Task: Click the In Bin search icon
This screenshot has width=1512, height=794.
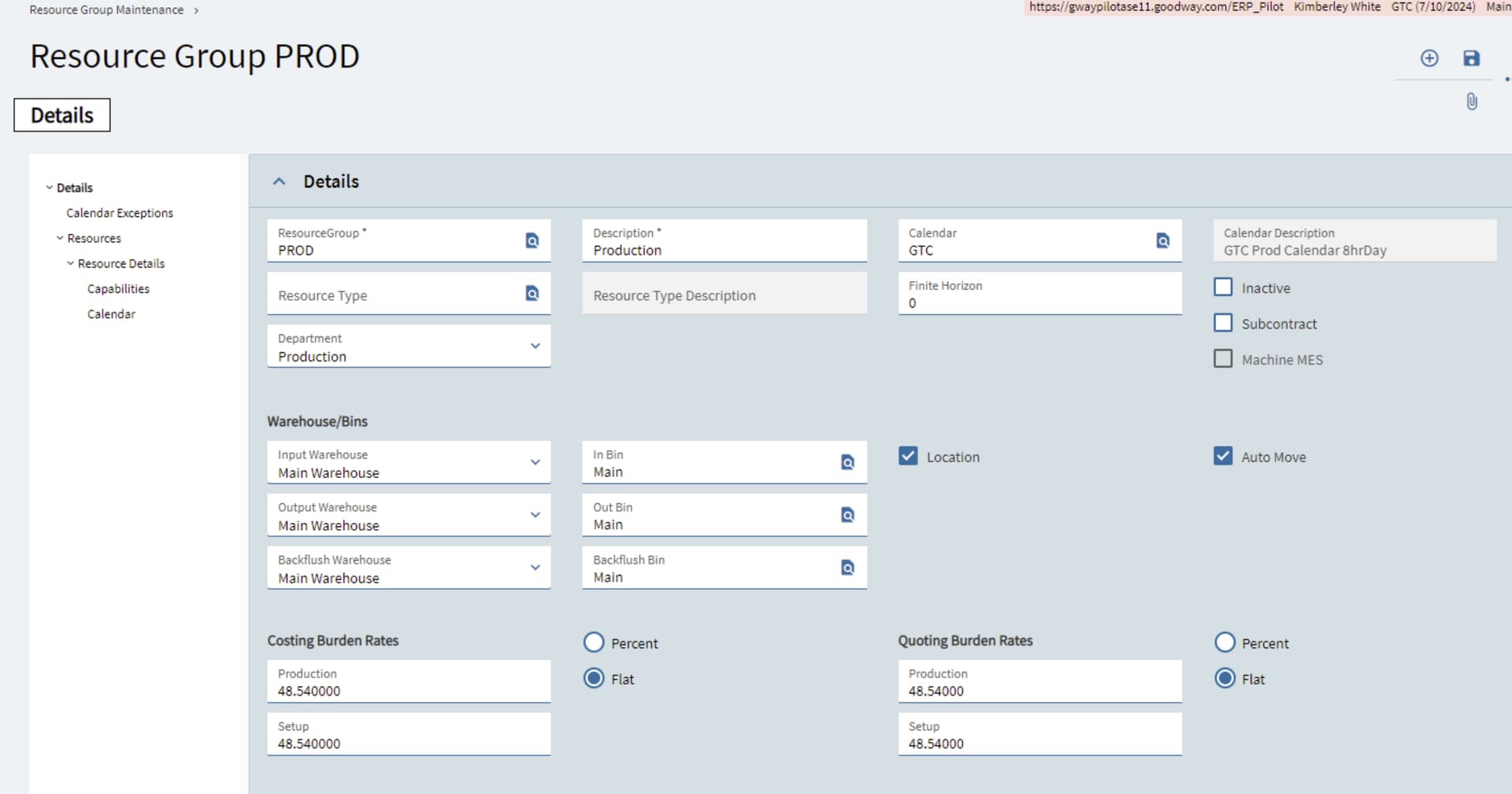Action: [x=847, y=462]
